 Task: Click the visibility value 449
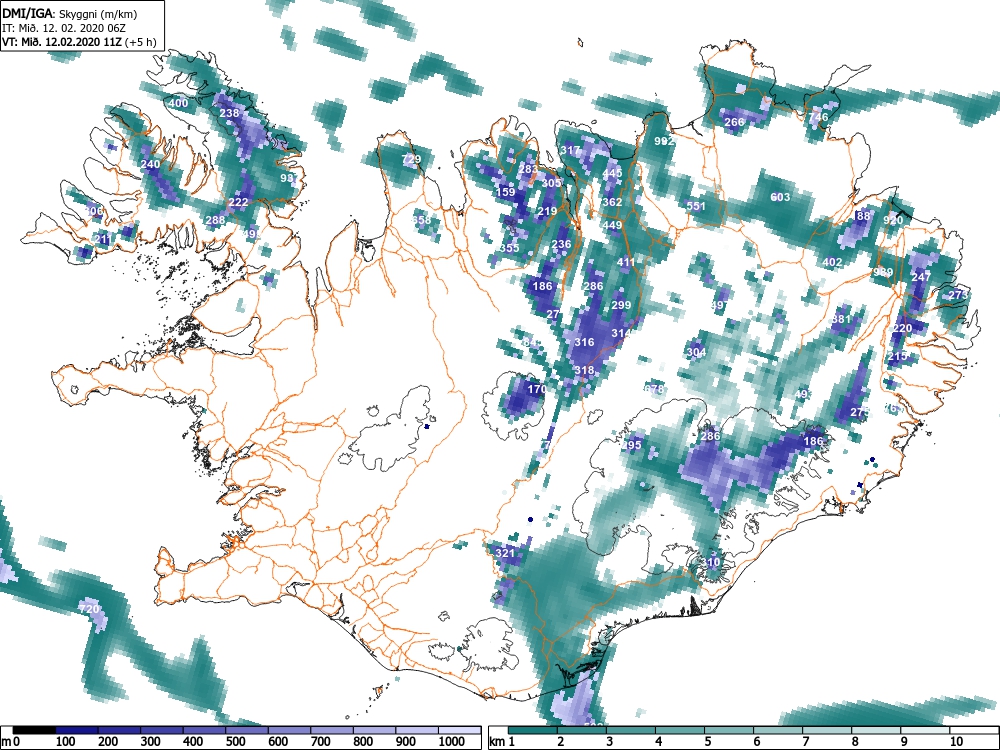[612, 225]
